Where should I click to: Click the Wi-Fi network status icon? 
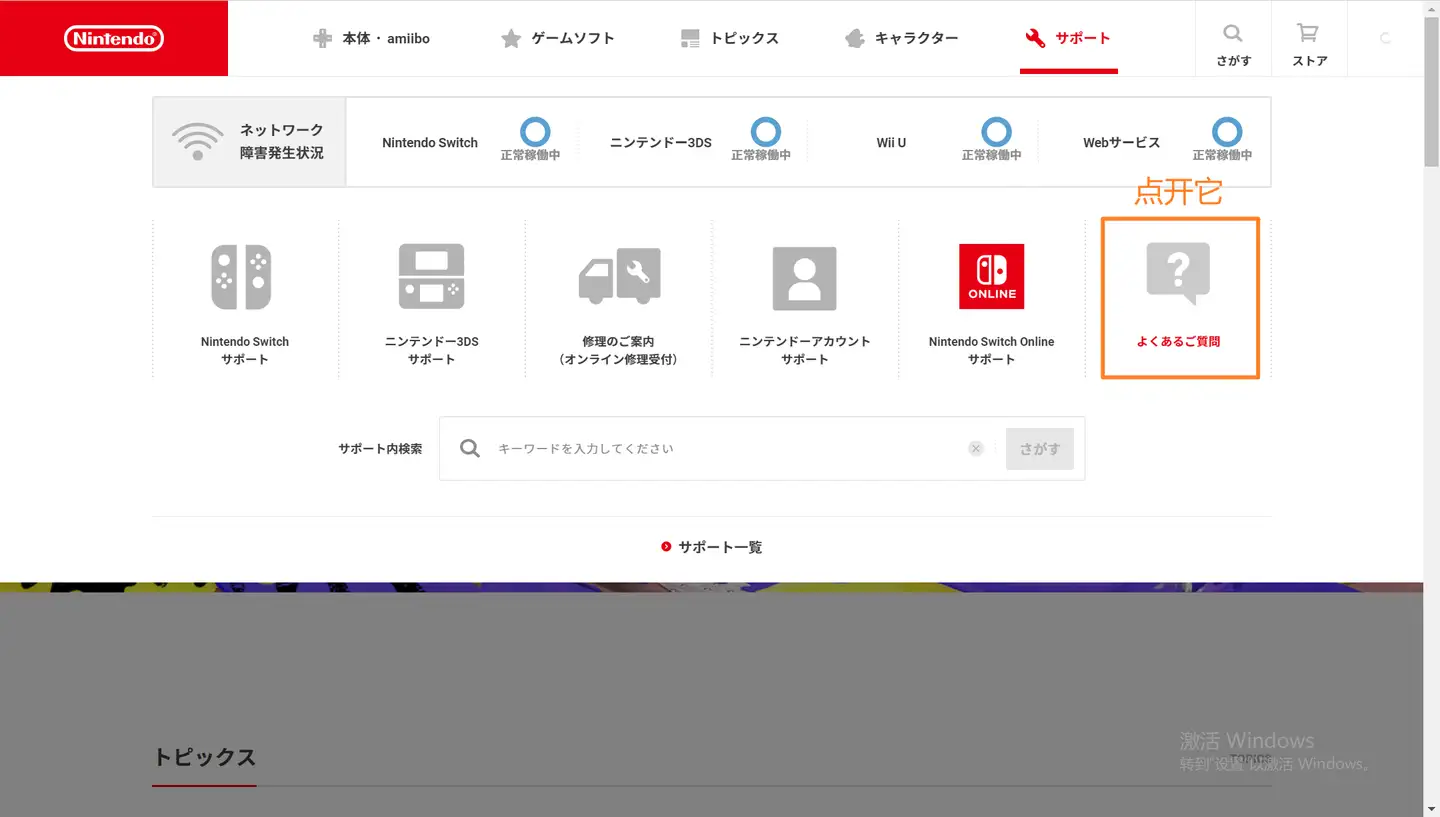[197, 142]
